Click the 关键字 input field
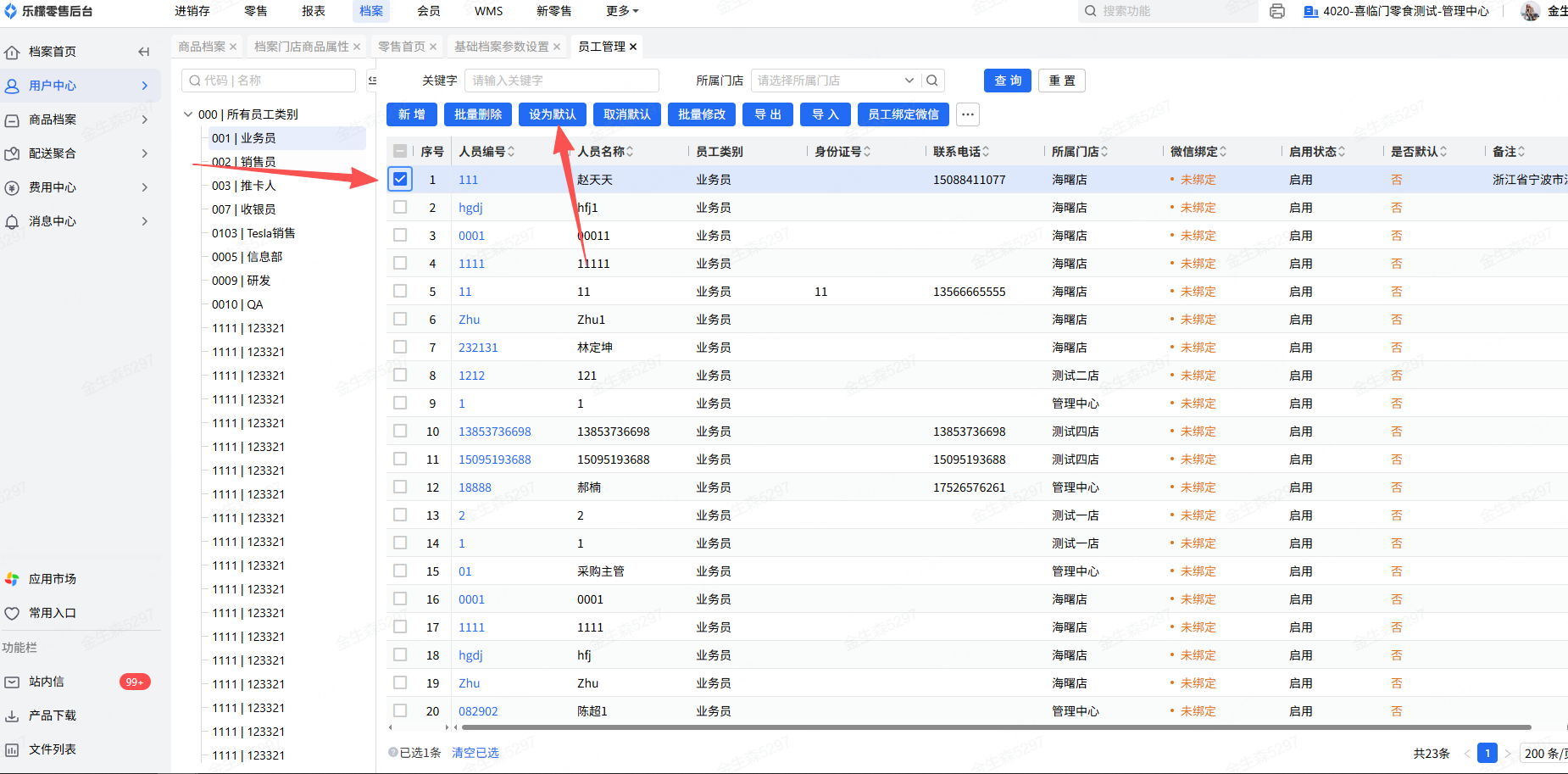The width and height of the screenshot is (1568, 774). click(561, 81)
